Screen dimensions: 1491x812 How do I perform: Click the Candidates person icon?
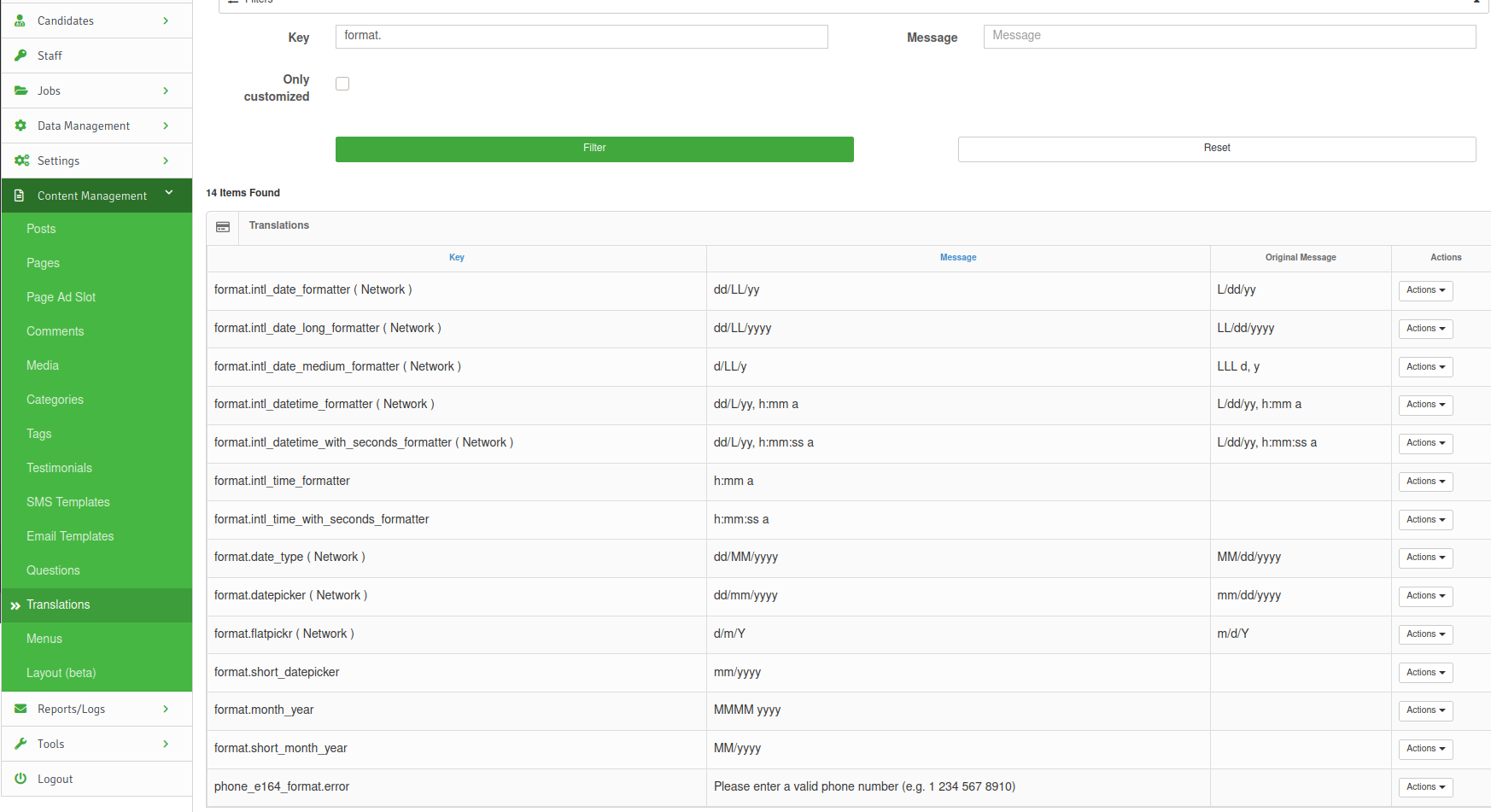tap(20, 20)
